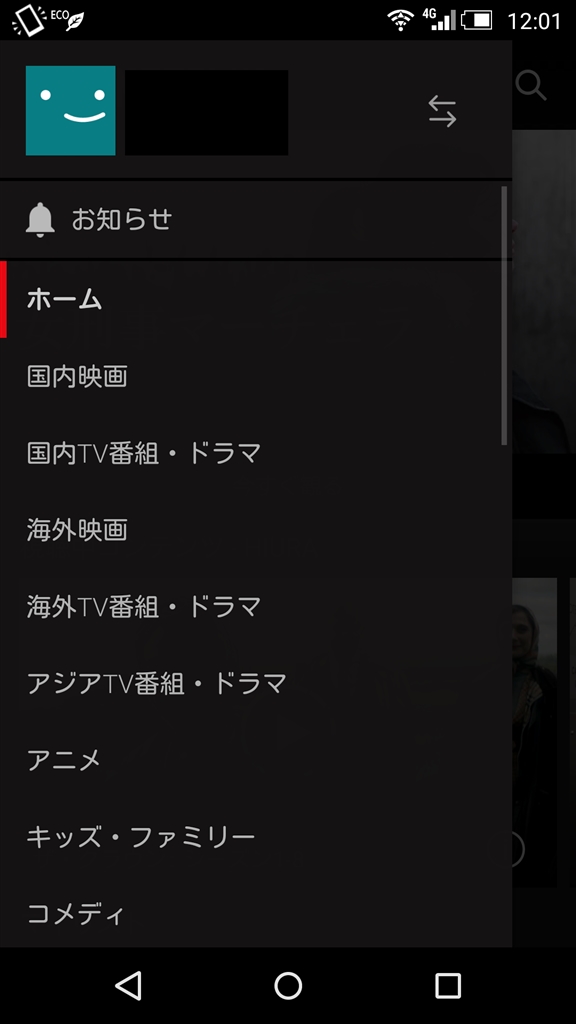The height and width of the screenshot is (1024, 576).
Task: Tap the Android home circle button
Action: (288, 985)
